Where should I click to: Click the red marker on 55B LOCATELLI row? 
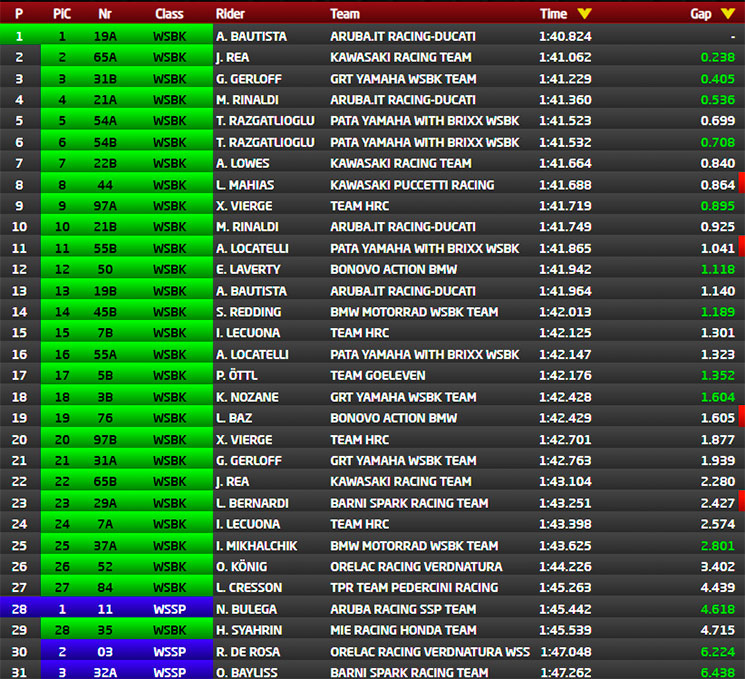(742, 247)
